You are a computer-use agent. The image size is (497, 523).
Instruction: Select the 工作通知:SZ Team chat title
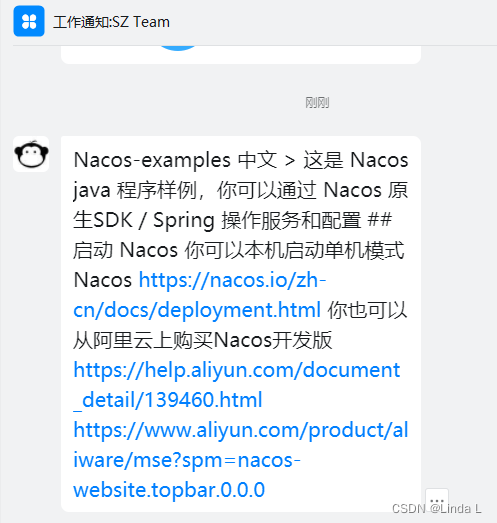click(x=111, y=22)
